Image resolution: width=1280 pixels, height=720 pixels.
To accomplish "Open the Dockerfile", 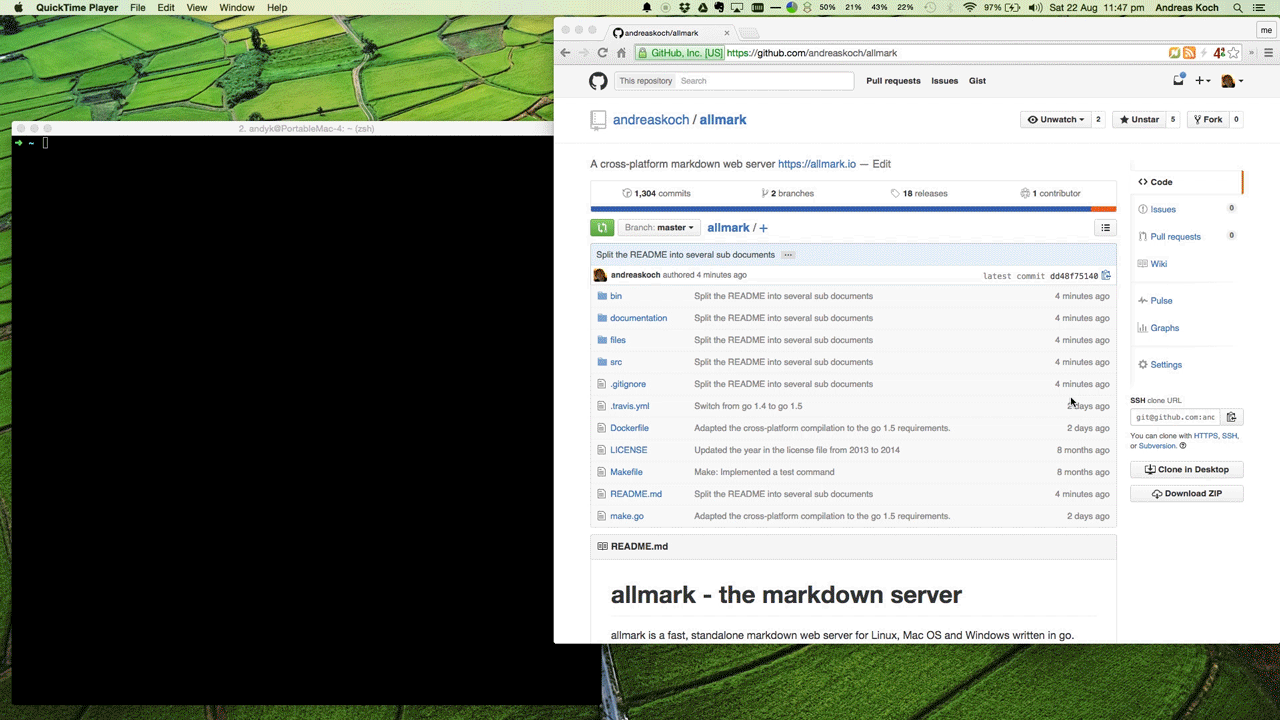I will click(x=629, y=428).
